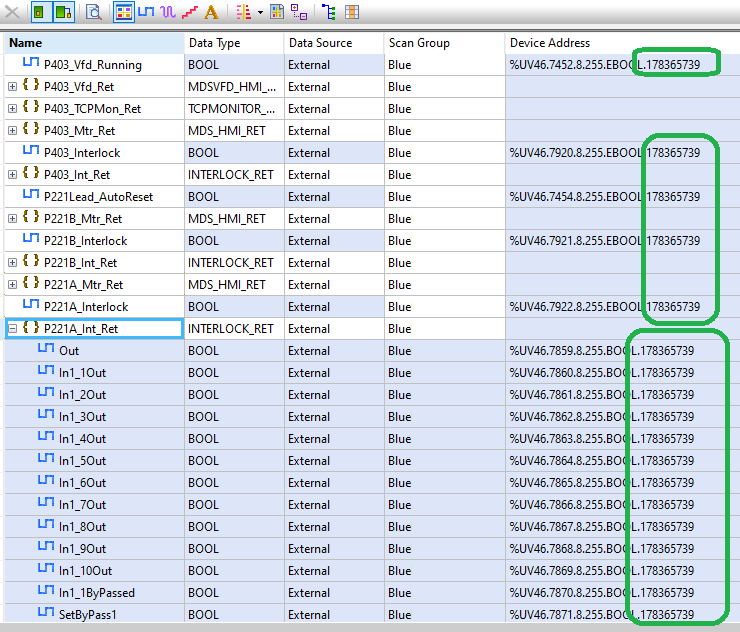This screenshot has width=740, height=632.
Task: Click the blue-green tree hierarchy icon
Action: 328,12
